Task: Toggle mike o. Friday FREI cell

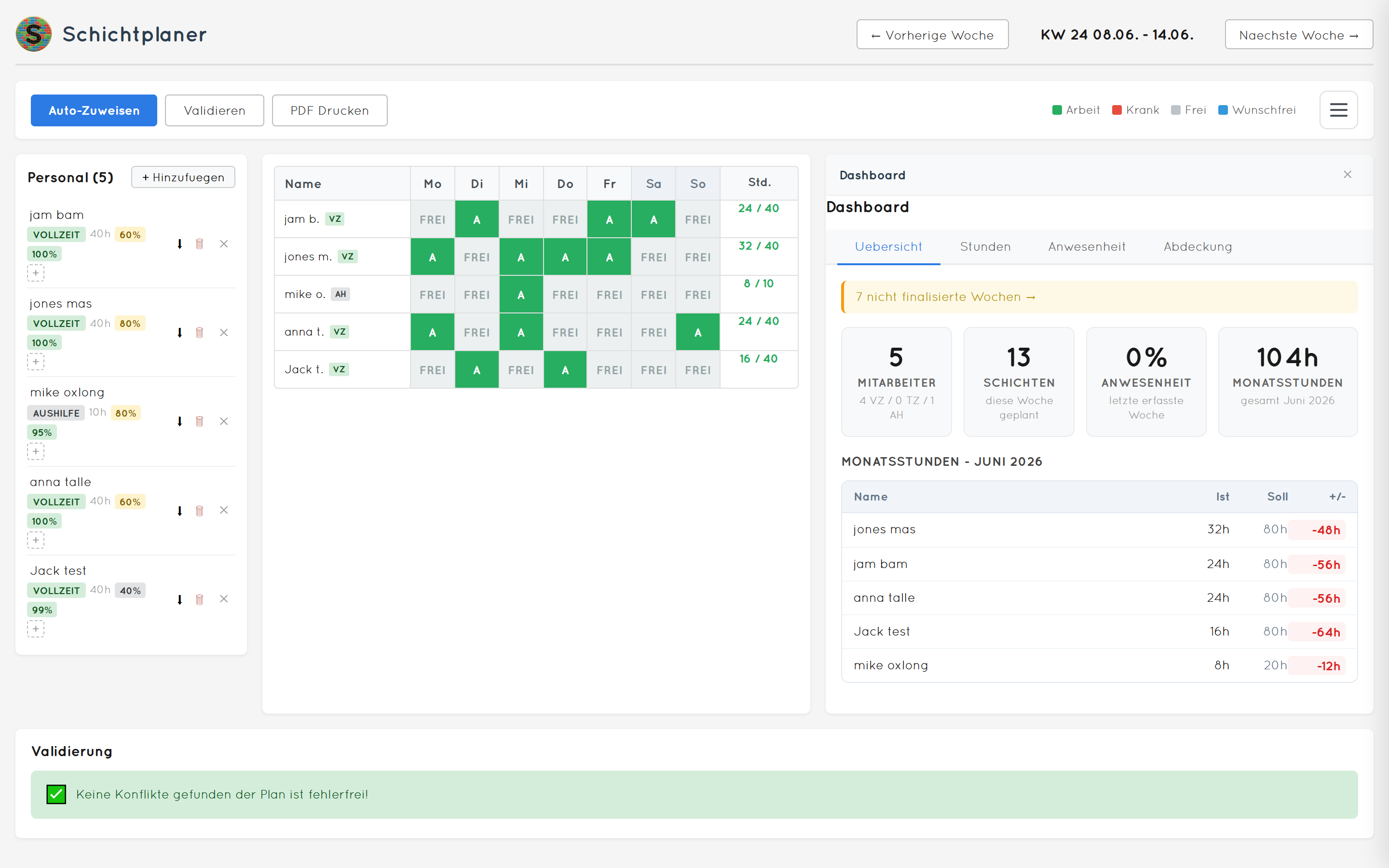Action: (x=609, y=295)
